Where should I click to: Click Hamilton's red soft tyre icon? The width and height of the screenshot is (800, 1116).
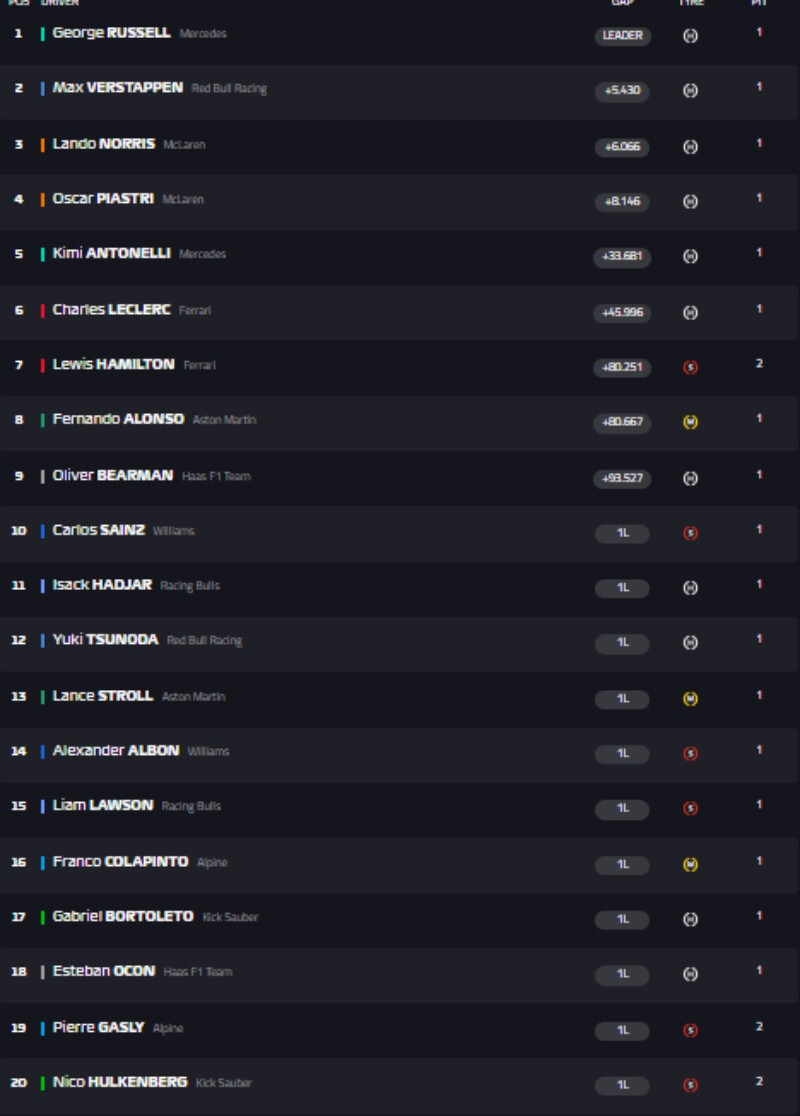click(690, 367)
